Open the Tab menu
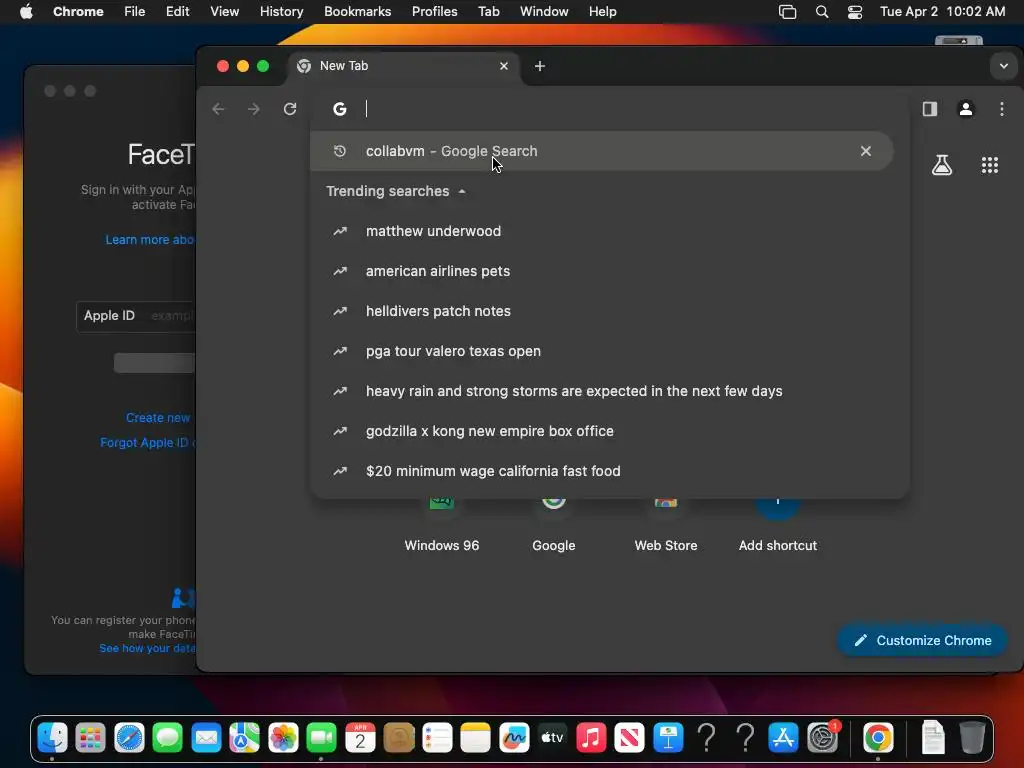The height and width of the screenshot is (768, 1024). click(488, 12)
